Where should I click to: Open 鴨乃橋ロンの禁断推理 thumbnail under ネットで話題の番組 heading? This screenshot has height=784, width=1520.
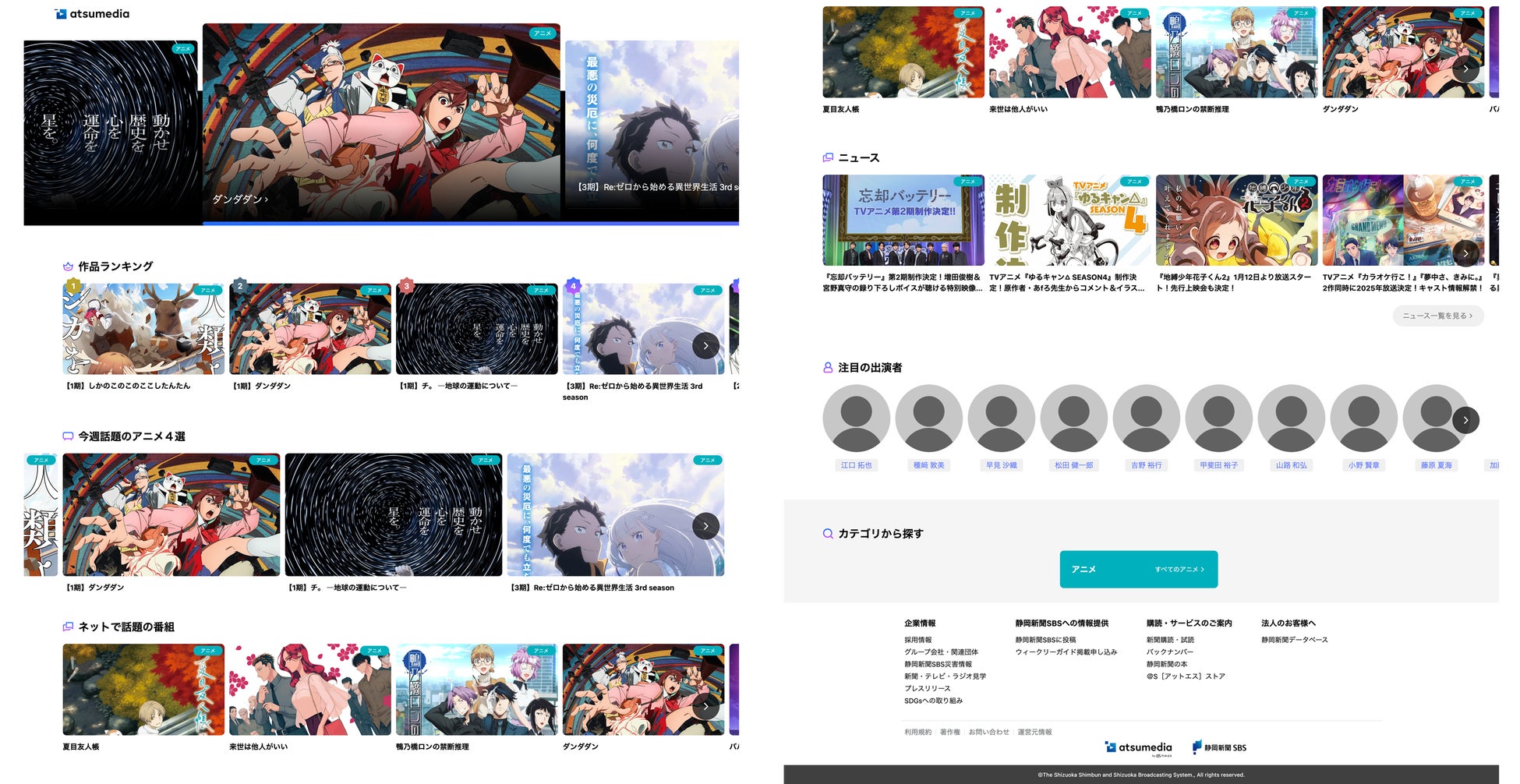[x=477, y=689]
